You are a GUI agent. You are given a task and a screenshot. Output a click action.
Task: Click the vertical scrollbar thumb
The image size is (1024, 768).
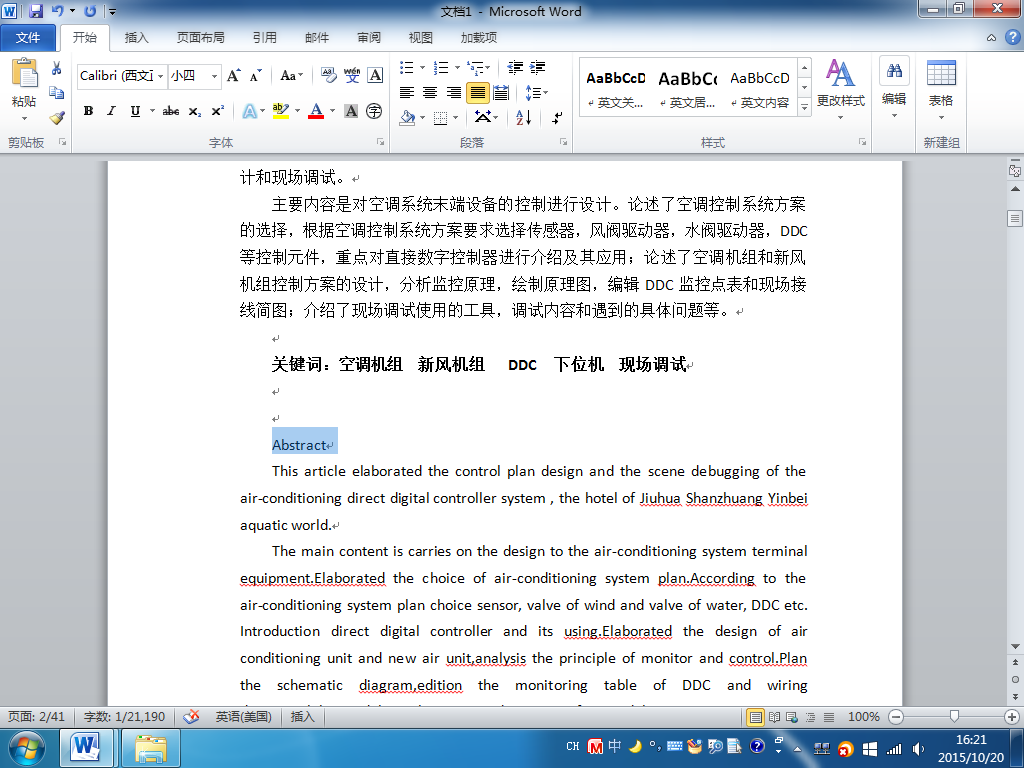pos(1015,218)
